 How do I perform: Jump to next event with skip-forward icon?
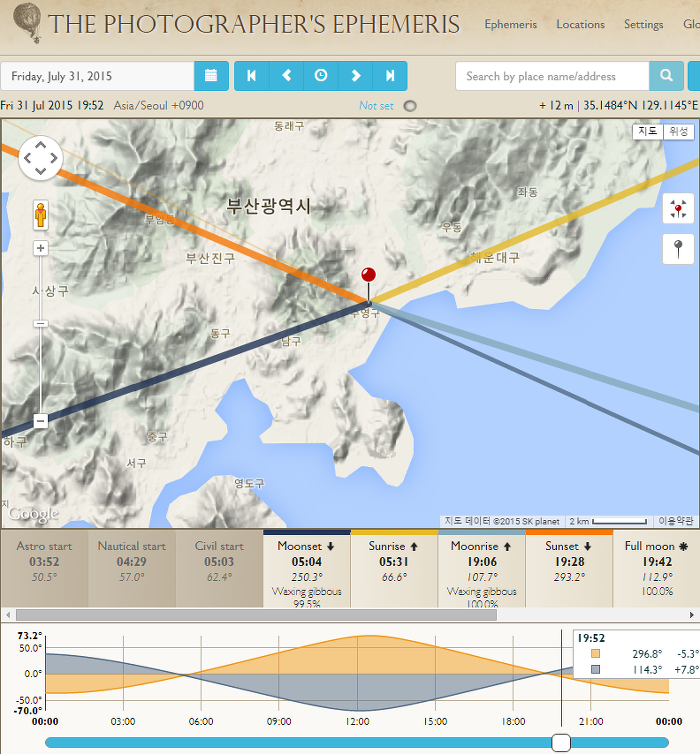tap(390, 75)
